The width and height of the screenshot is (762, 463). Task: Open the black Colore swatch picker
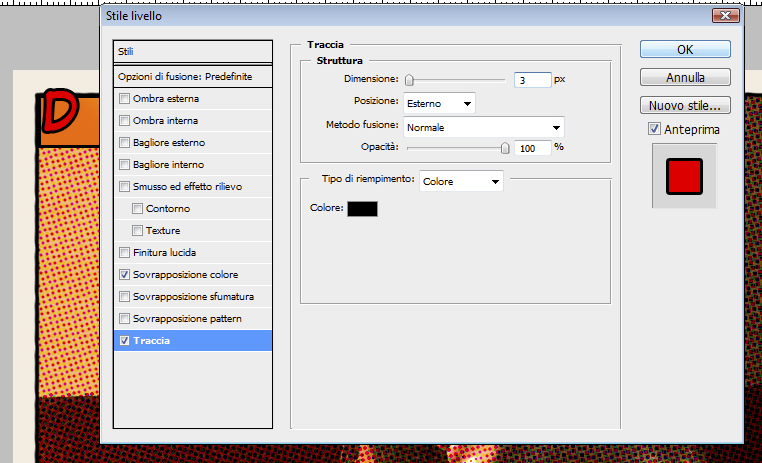click(x=362, y=209)
